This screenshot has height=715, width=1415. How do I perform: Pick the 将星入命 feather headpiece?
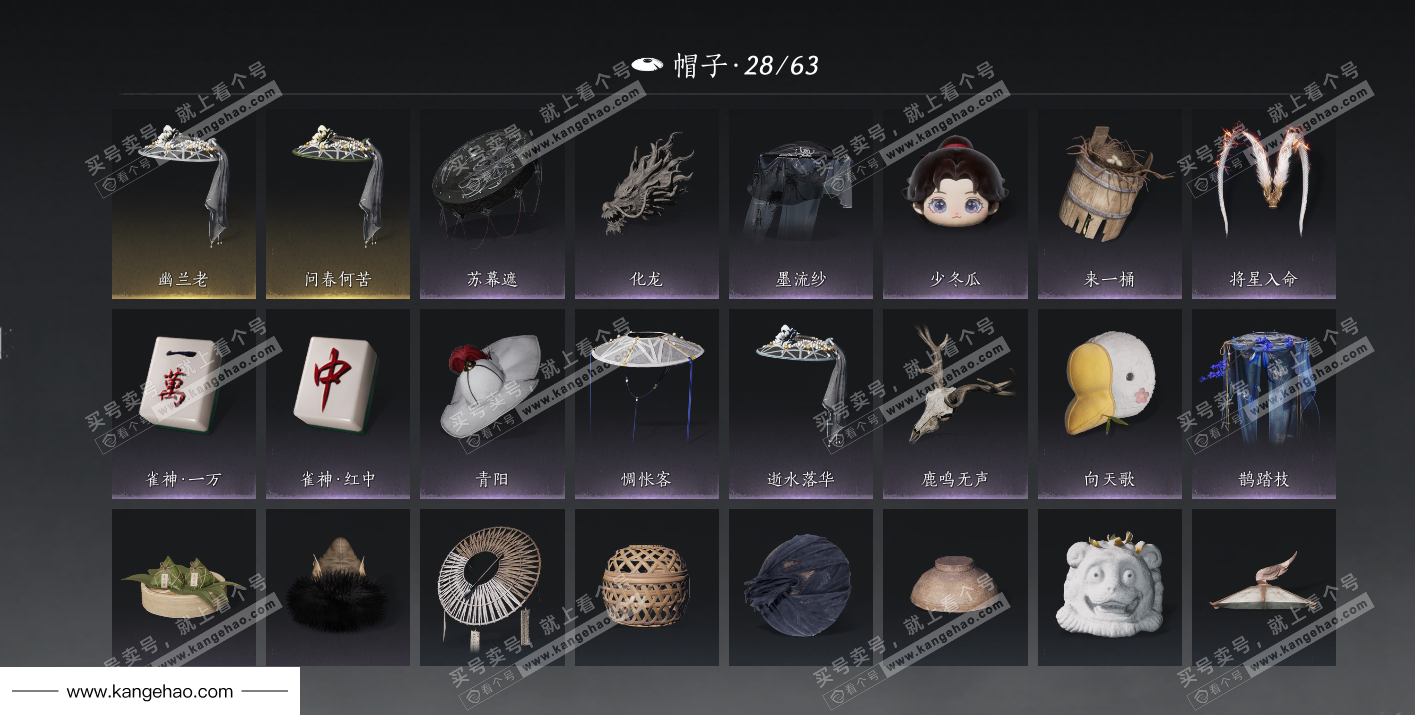click(x=1264, y=204)
